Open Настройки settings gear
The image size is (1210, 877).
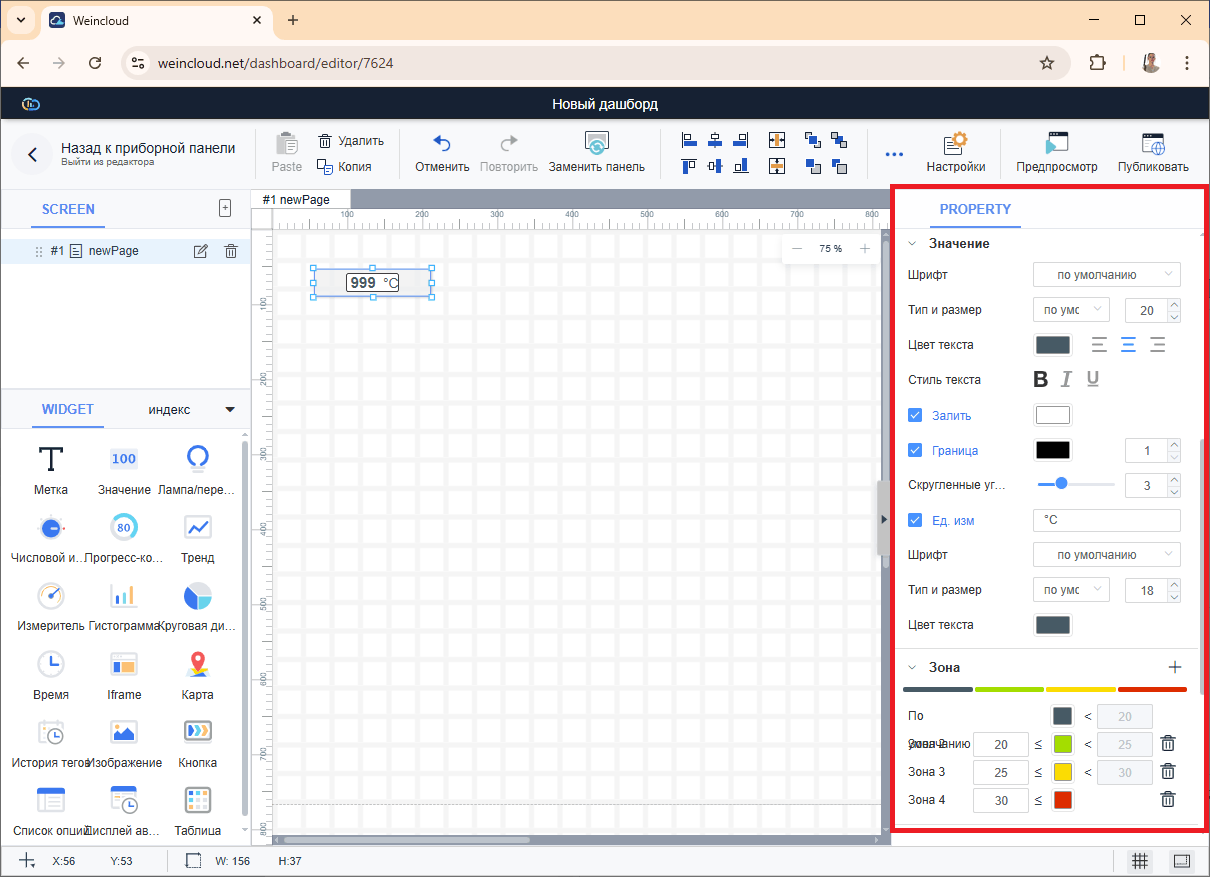pos(955,143)
